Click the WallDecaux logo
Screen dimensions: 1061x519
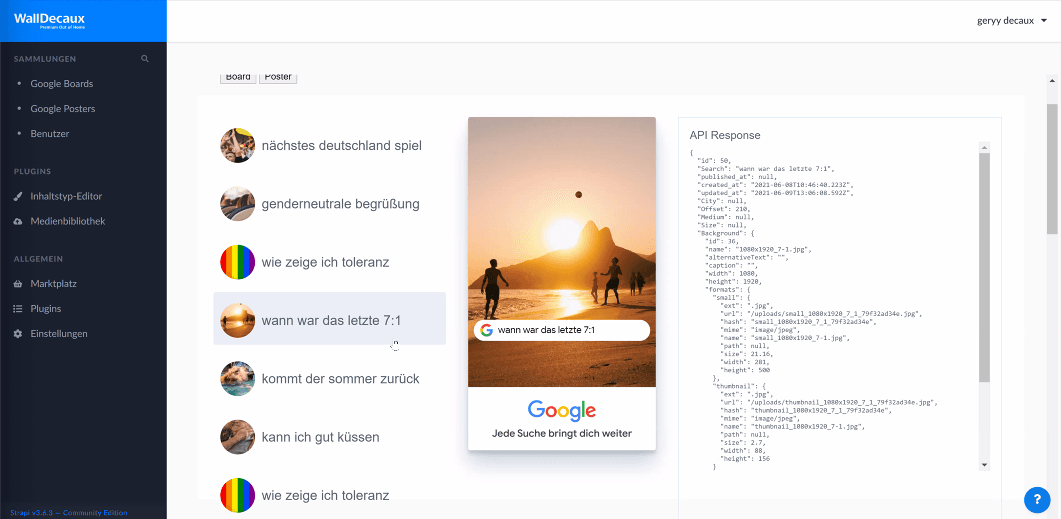49,20
